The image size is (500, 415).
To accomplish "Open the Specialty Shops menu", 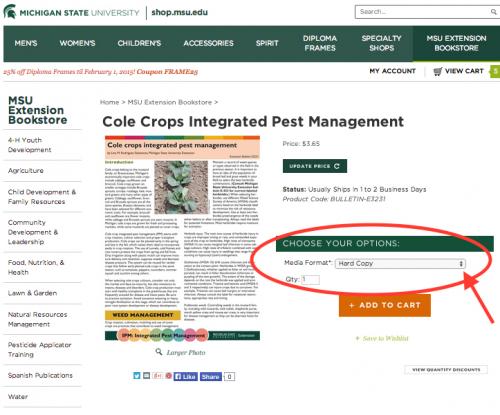I will 381,43.
